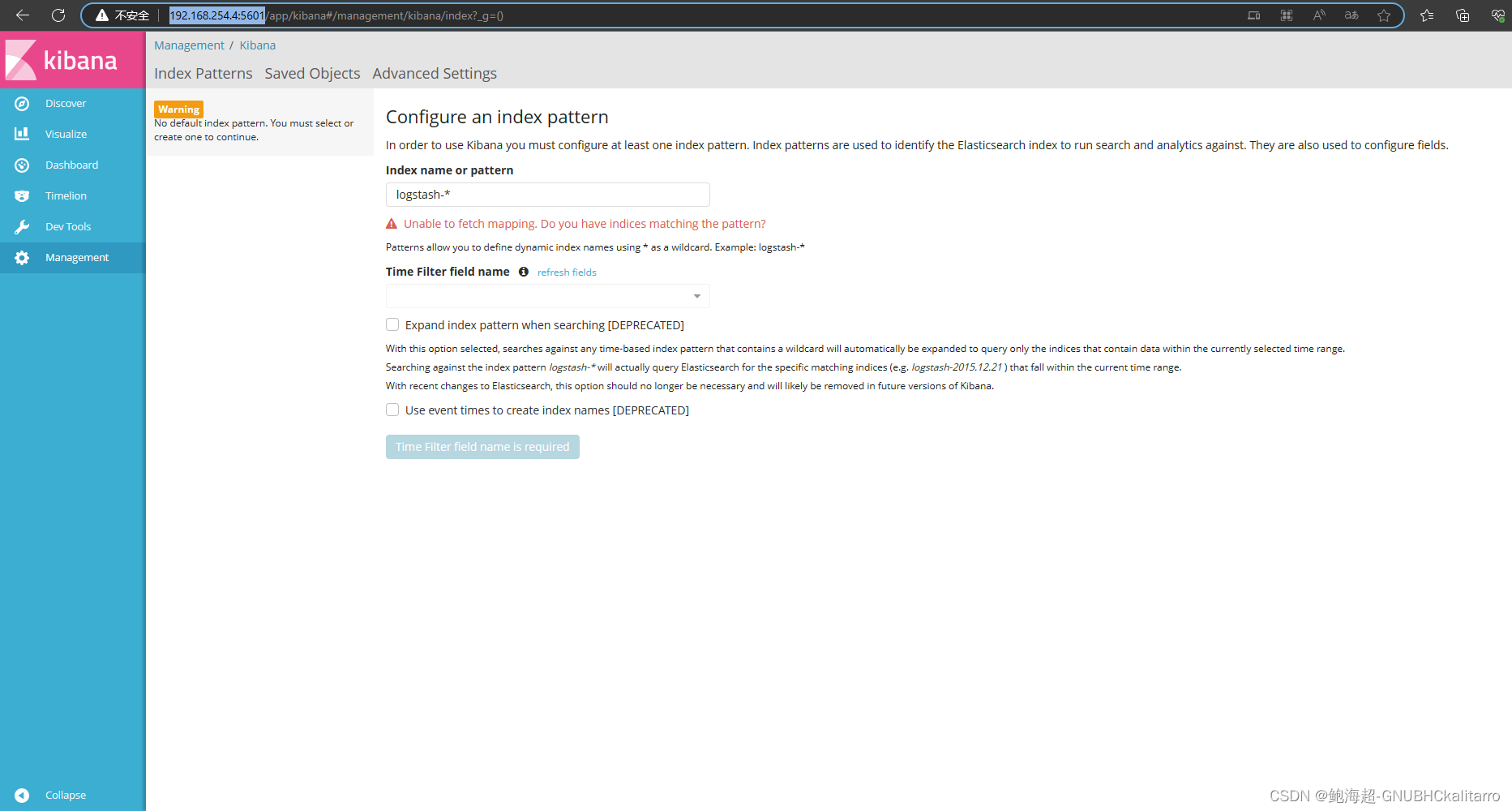This screenshot has height=811, width=1512.
Task: Add page to favorites star icon
Action: pos(1384,15)
